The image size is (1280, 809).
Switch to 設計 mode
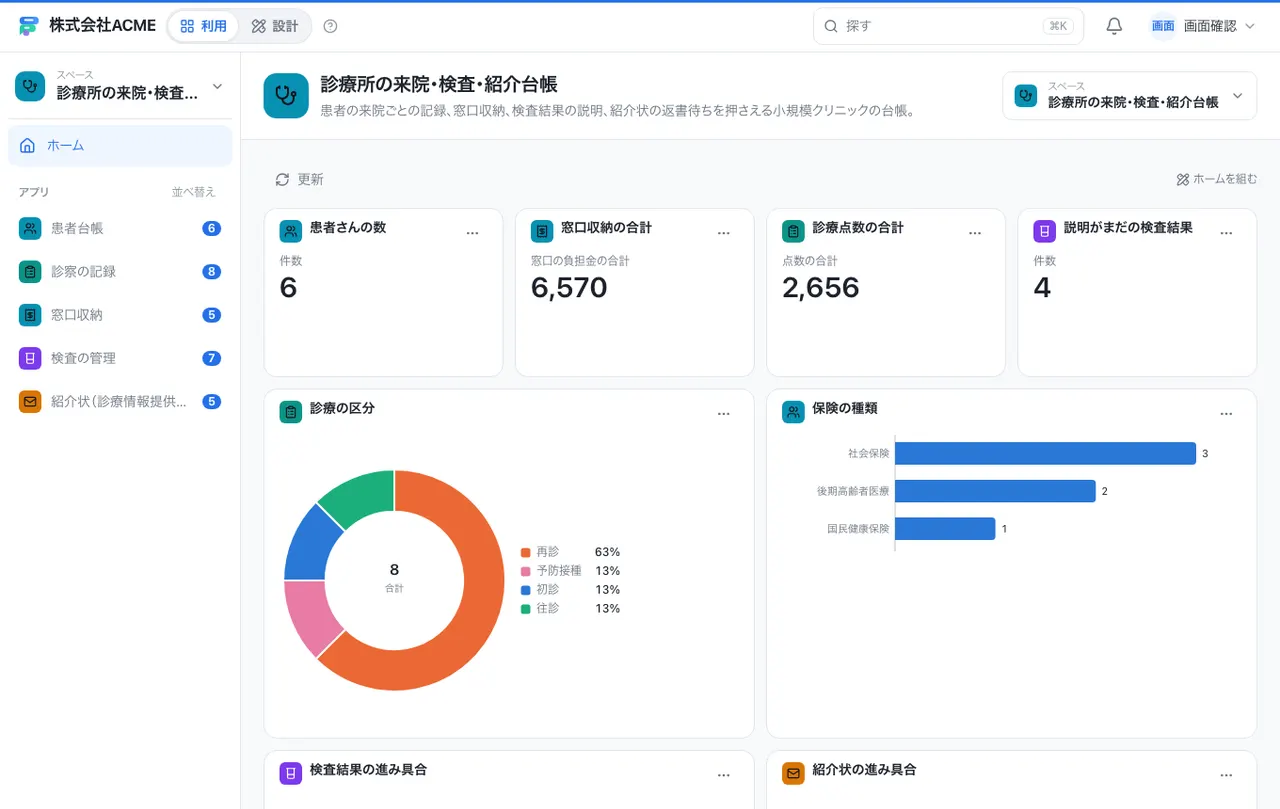click(275, 26)
